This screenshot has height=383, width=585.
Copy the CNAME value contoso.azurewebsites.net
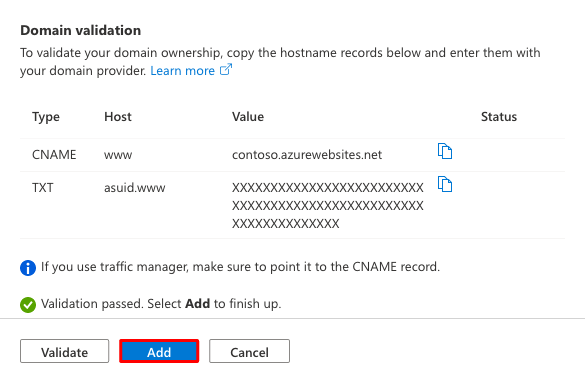click(445, 151)
